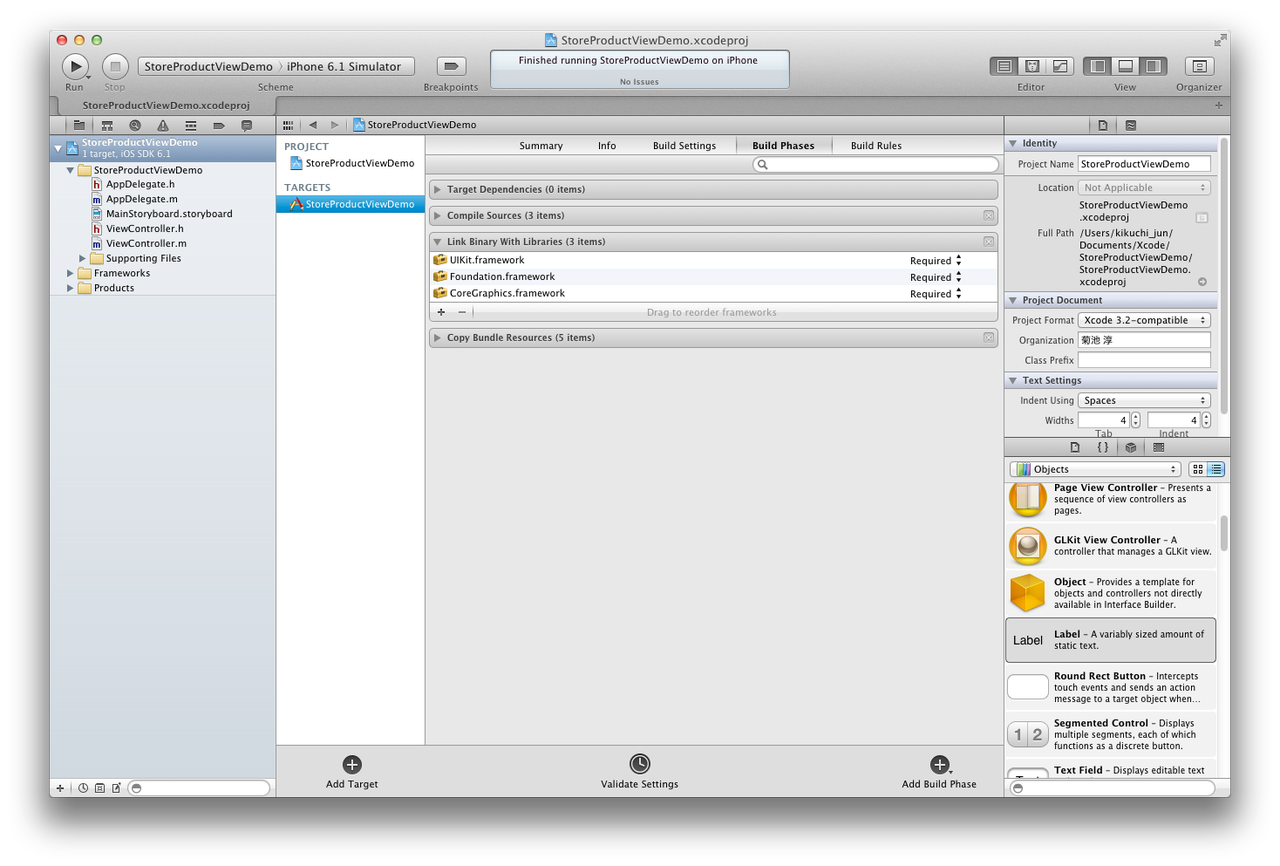Open the Project Format dropdown
Screen dimensions: 1280x866
1144,320
